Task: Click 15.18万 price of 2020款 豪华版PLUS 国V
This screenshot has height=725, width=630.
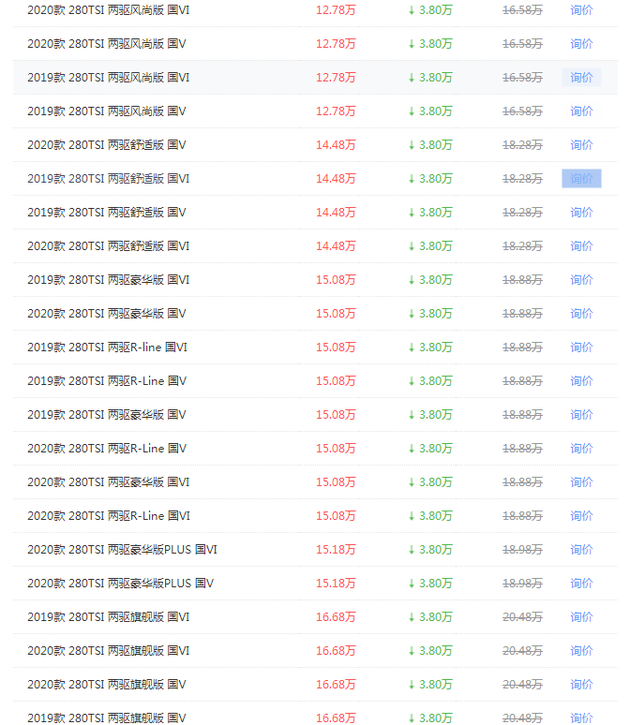Action: click(x=335, y=583)
